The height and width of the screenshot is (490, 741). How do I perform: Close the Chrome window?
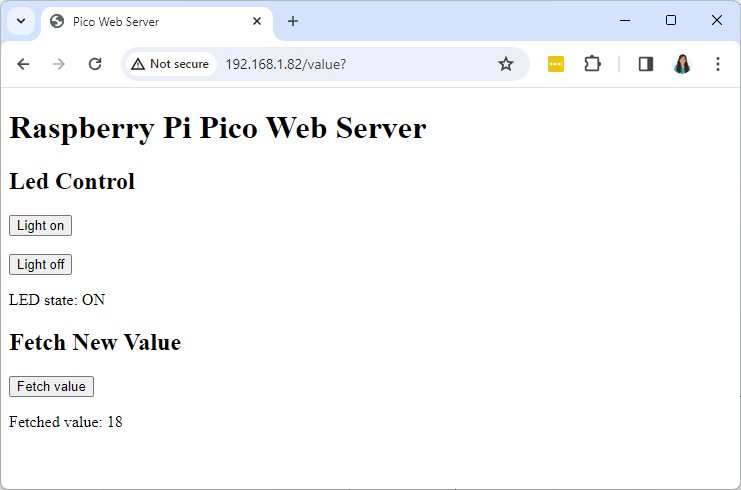pos(717,20)
